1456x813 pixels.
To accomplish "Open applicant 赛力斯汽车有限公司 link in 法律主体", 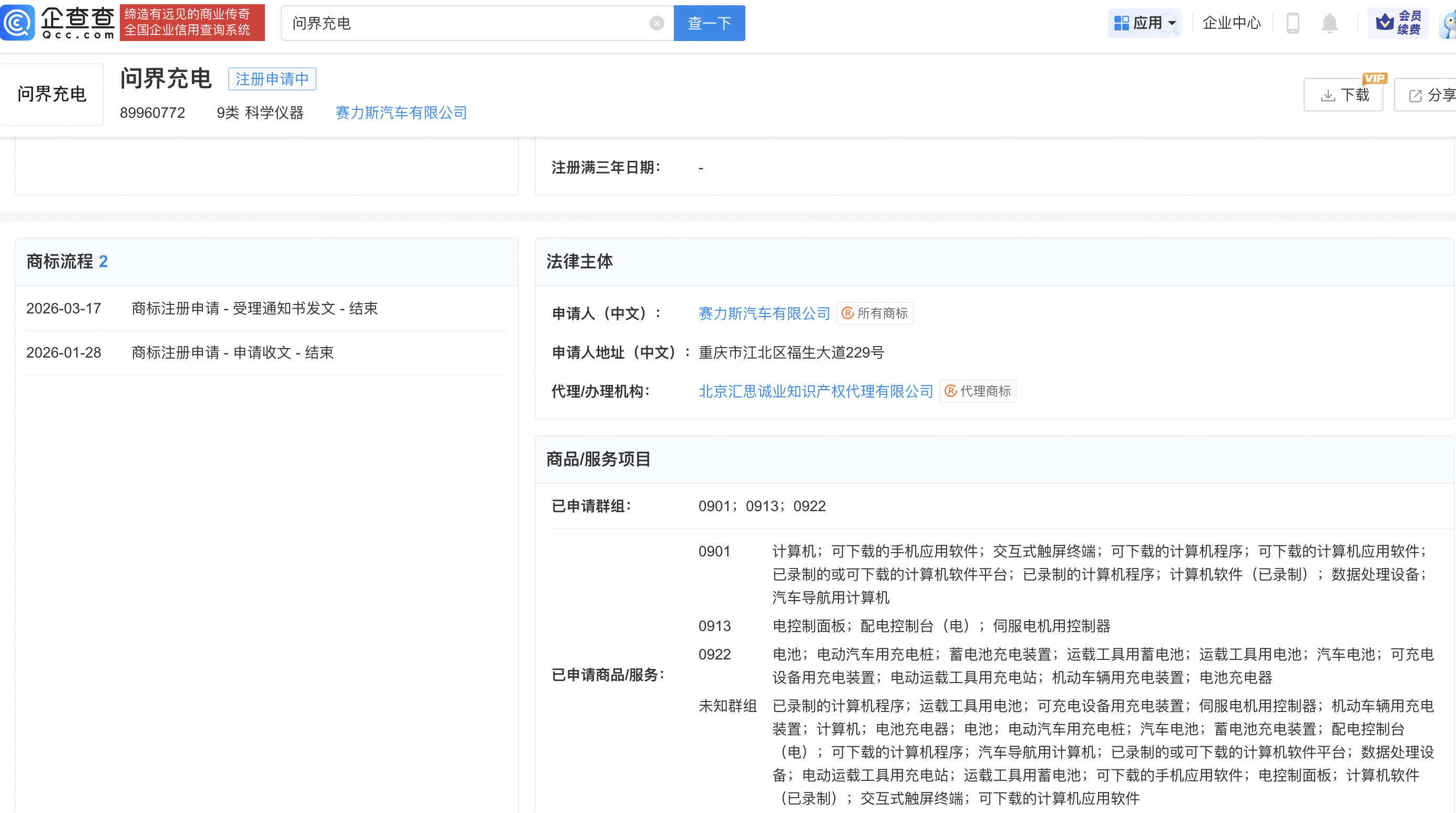I will (x=764, y=313).
